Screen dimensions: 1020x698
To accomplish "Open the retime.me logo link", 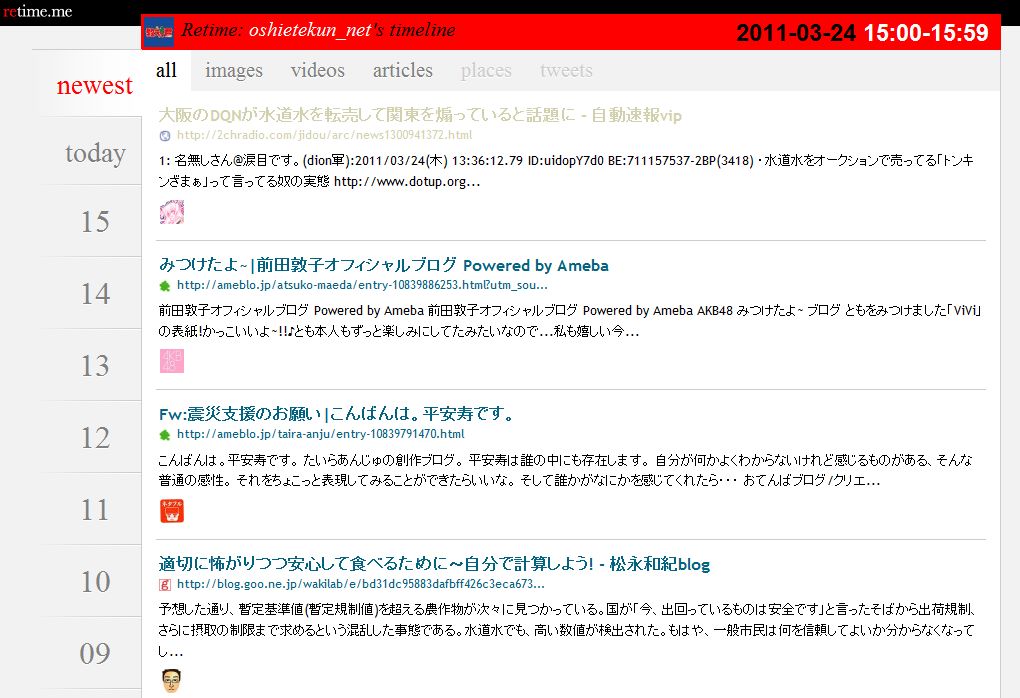I will point(37,11).
